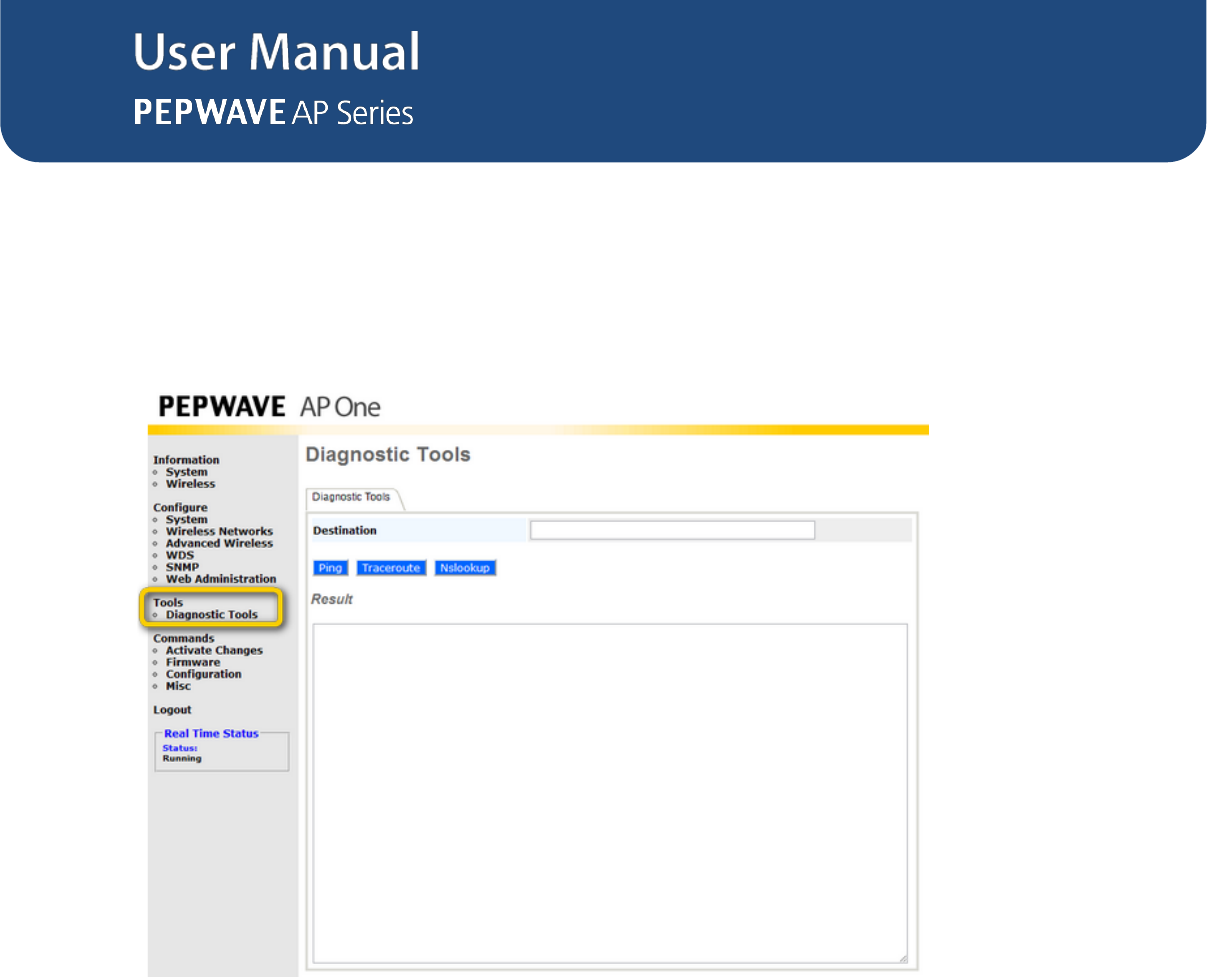Start a Traceroute
The width and height of the screenshot is (1207, 977).
pos(390,568)
